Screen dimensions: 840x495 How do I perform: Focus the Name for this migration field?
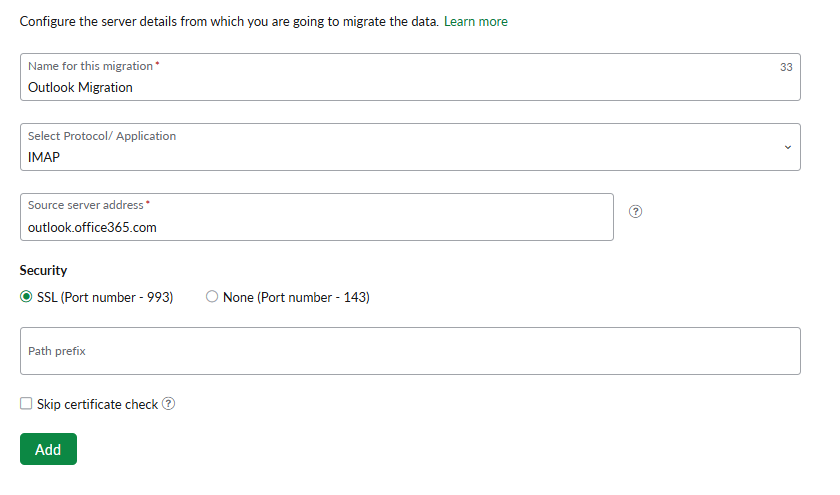pyautogui.click(x=410, y=77)
